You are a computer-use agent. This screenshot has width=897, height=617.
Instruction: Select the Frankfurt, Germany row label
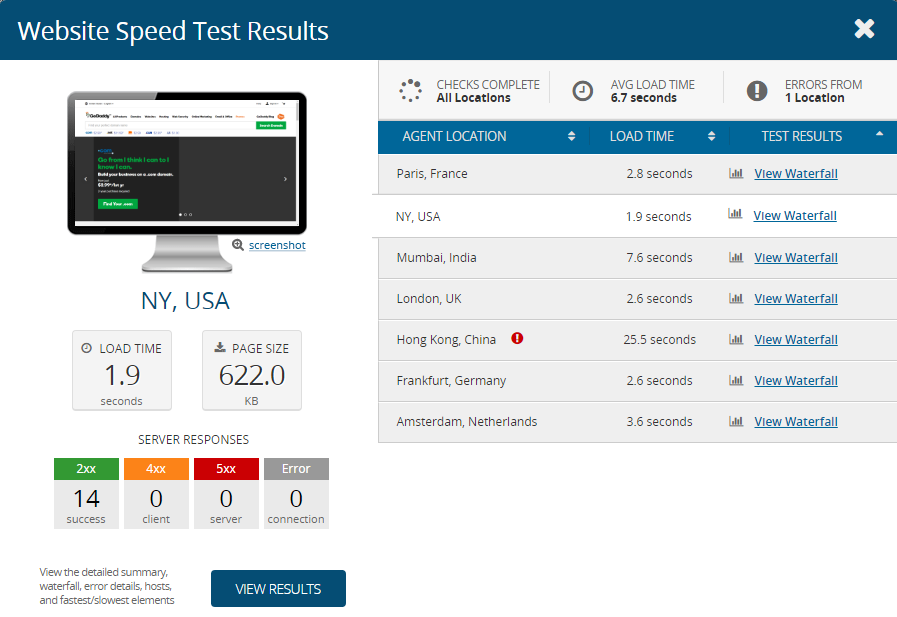coord(451,380)
